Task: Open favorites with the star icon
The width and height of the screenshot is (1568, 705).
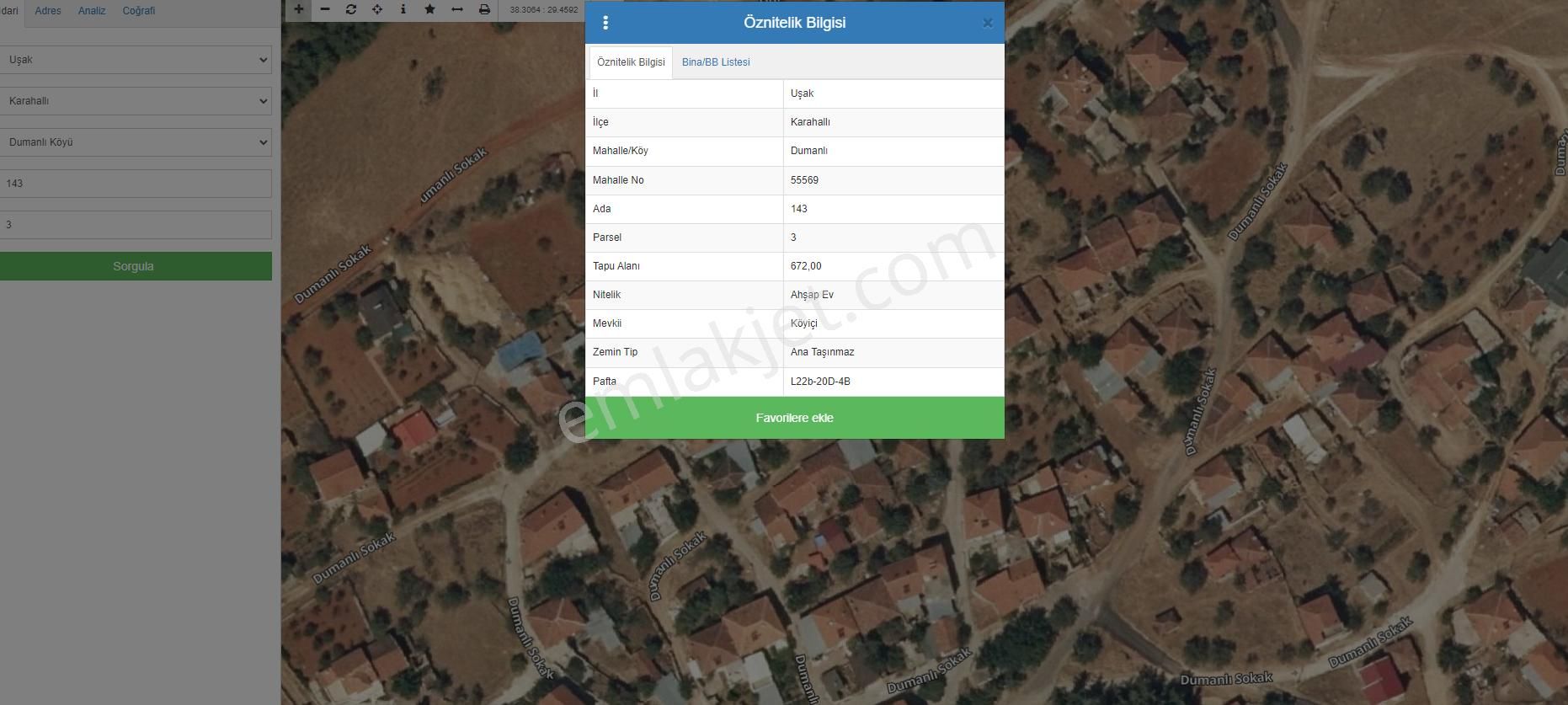Action: point(430,9)
